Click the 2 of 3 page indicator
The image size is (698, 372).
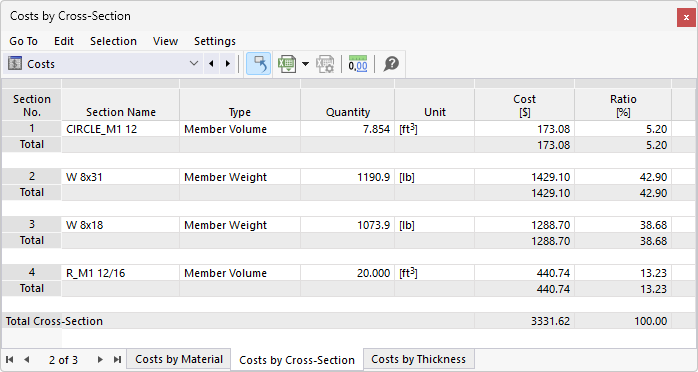point(63,360)
